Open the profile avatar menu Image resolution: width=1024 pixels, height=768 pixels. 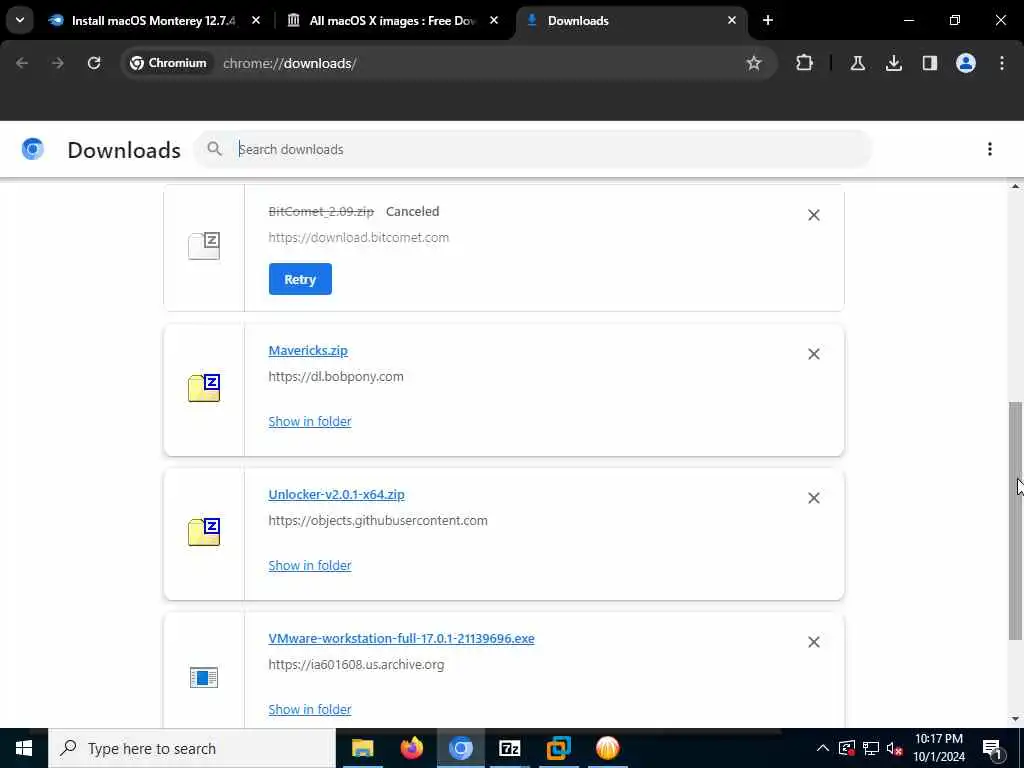pyautogui.click(x=966, y=63)
